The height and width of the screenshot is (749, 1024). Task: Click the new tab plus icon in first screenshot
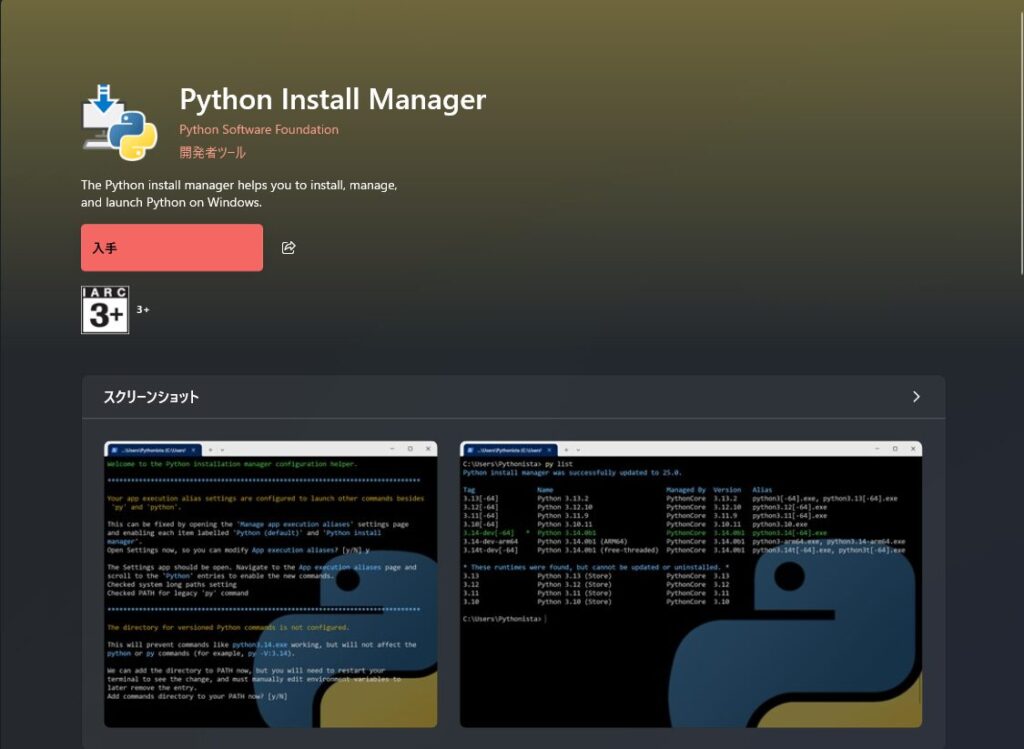(x=211, y=448)
